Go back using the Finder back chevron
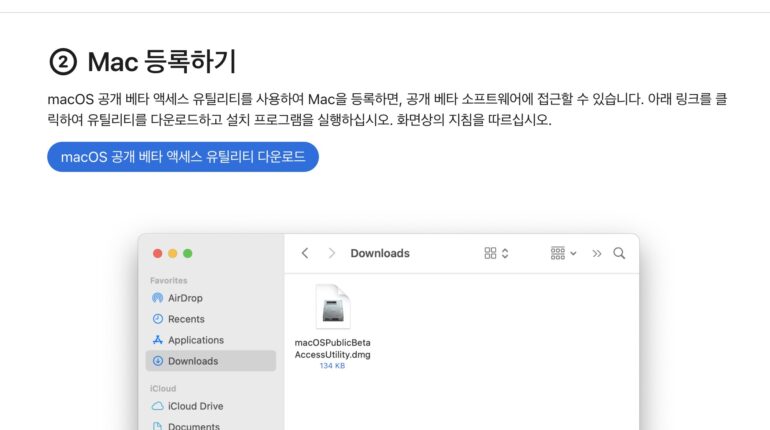The image size is (770, 430). (x=305, y=254)
